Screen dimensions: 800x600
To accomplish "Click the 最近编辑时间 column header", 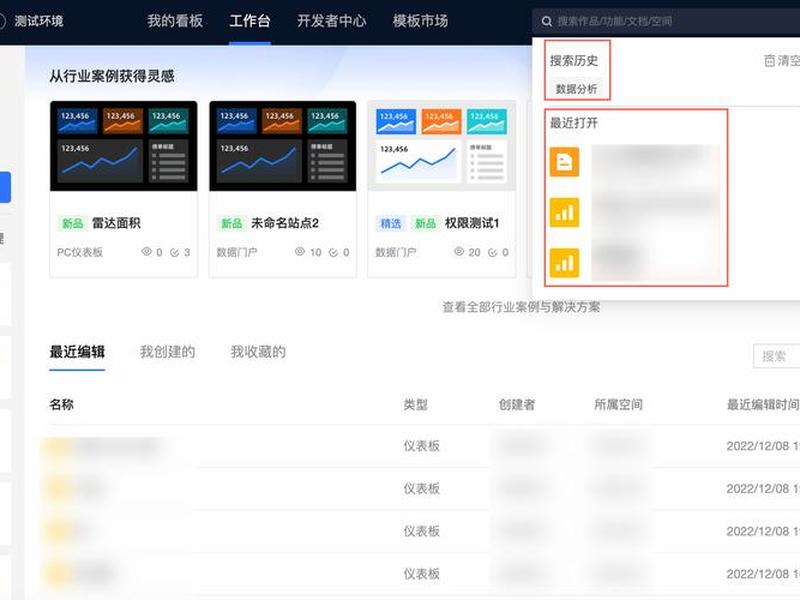I will (763, 405).
